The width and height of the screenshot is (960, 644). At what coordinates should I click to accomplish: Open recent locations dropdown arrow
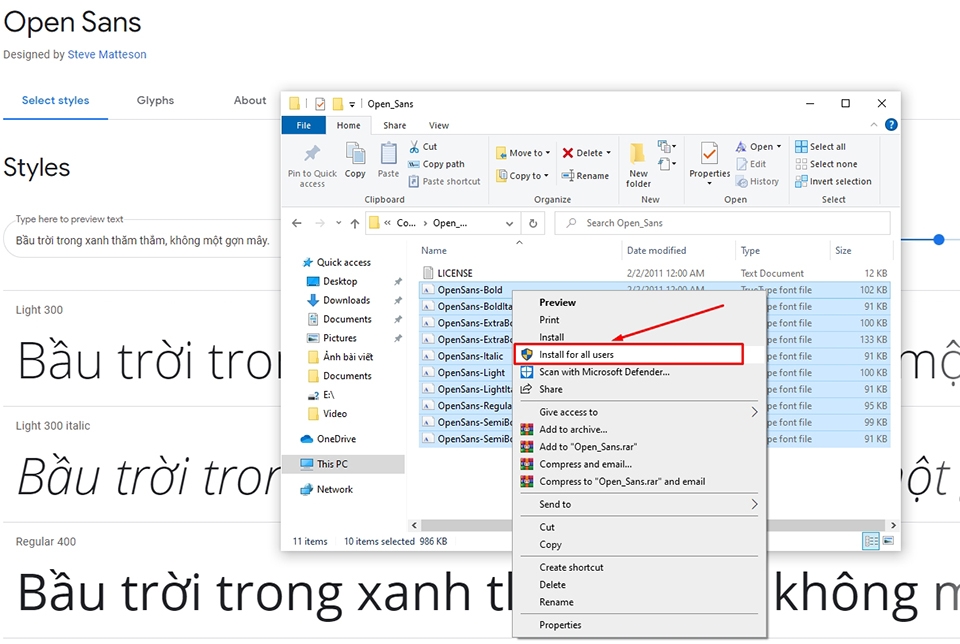pyautogui.click(x=339, y=223)
